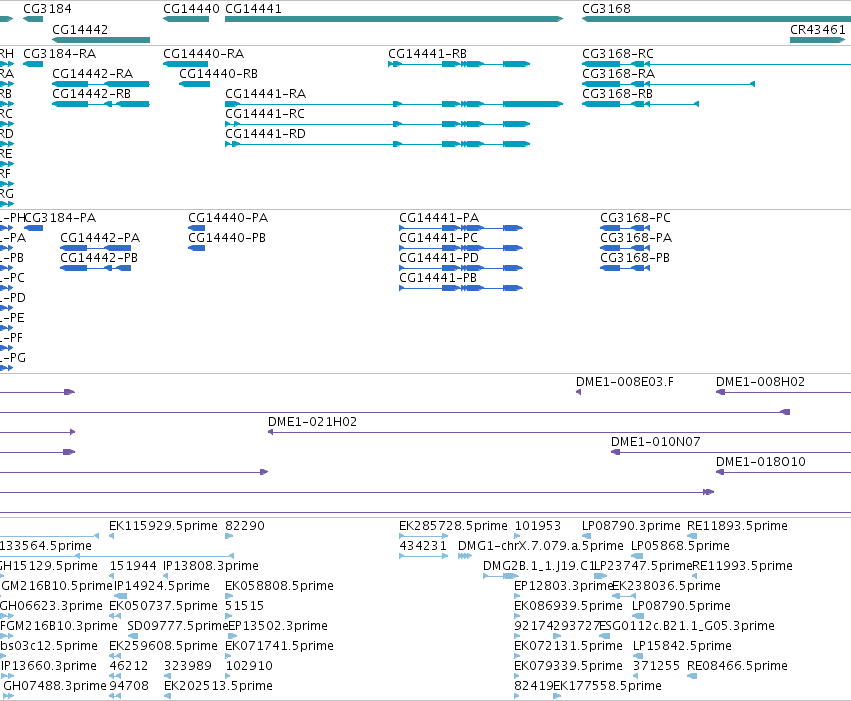Viewport: 851px width, 701px height.
Task: Click the CG3168-RA transcript label
Action: [618, 74]
